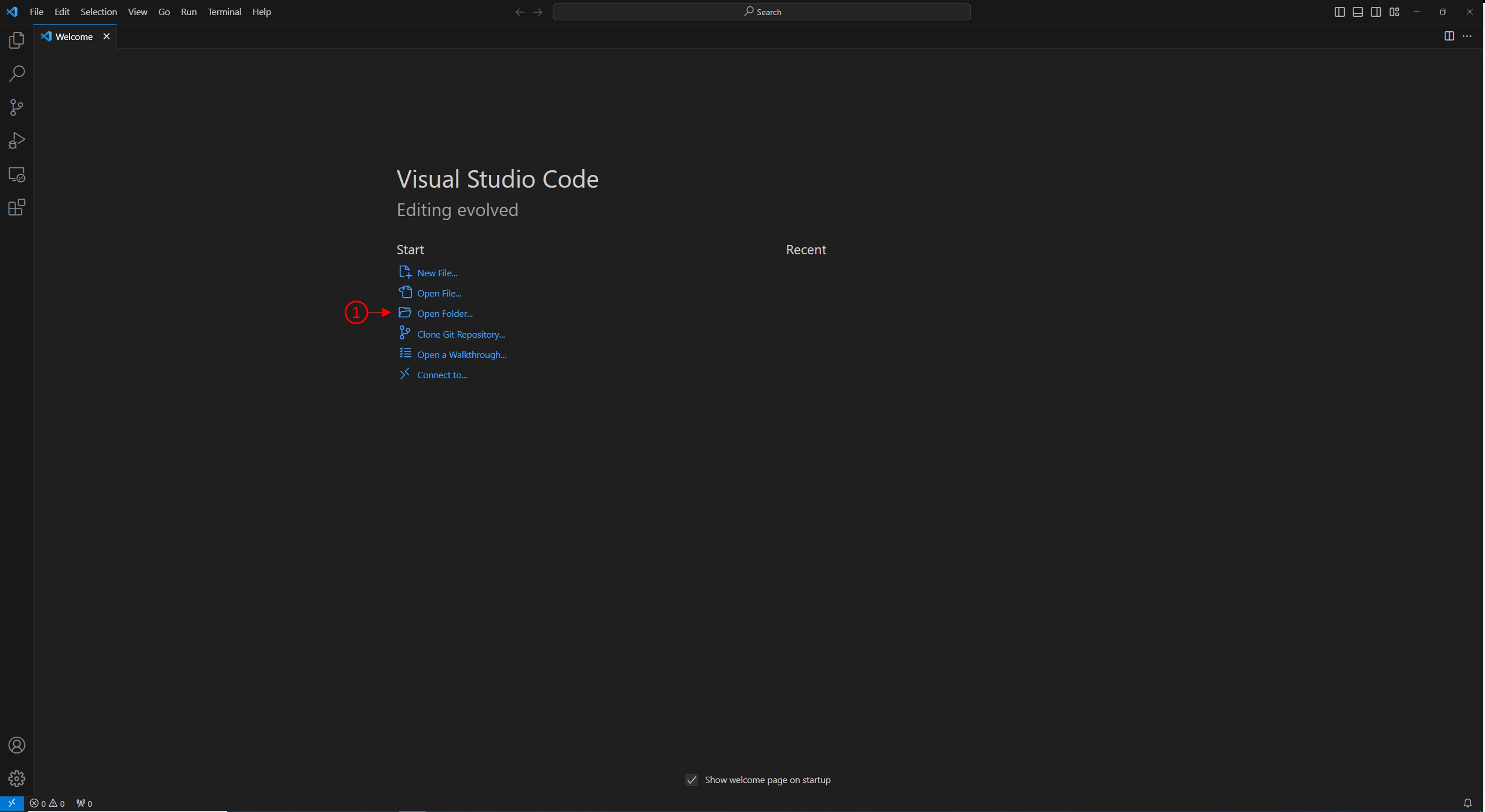Open Run and Debug view
The image size is (1485, 812).
pos(17,141)
